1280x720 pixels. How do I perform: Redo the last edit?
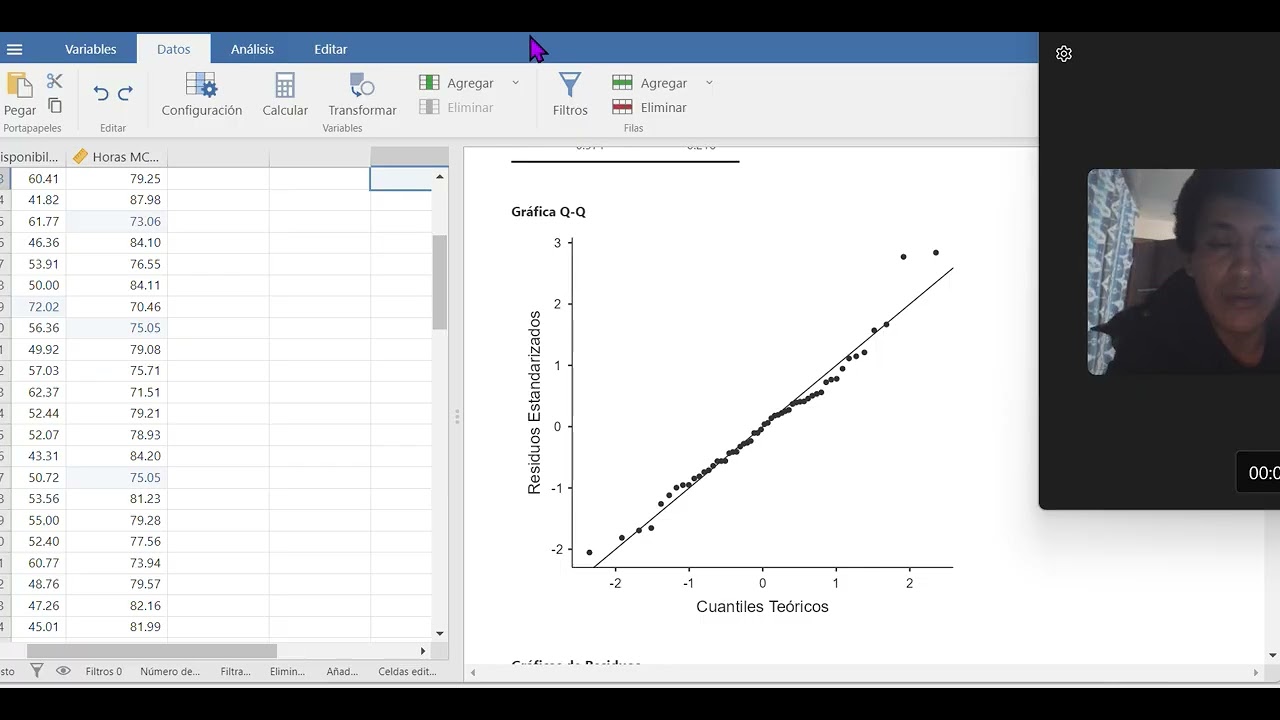[x=125, y=93]
